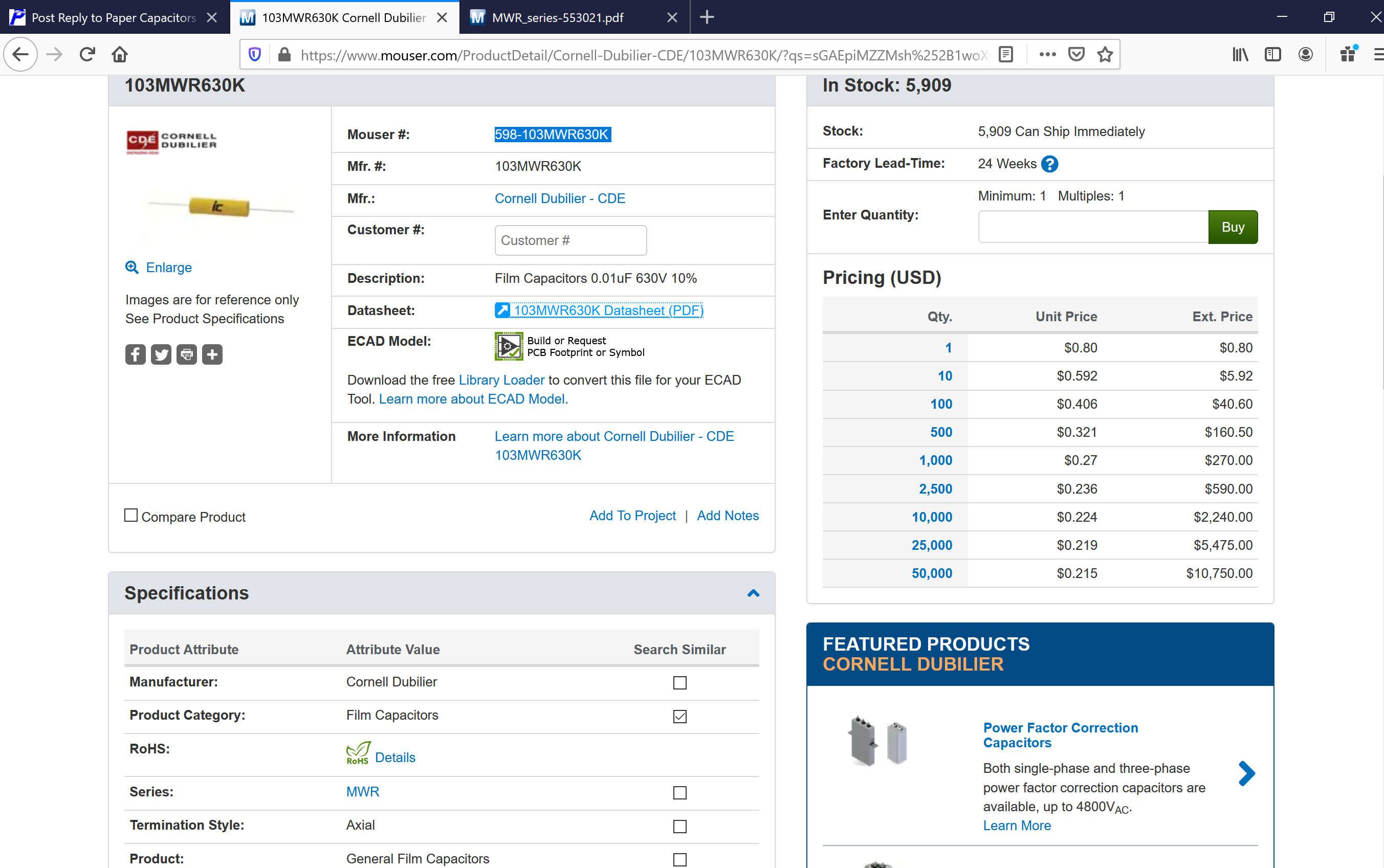Click the Library Loader link
This screenshot has height=868, width=1384.
coord(501,380)
